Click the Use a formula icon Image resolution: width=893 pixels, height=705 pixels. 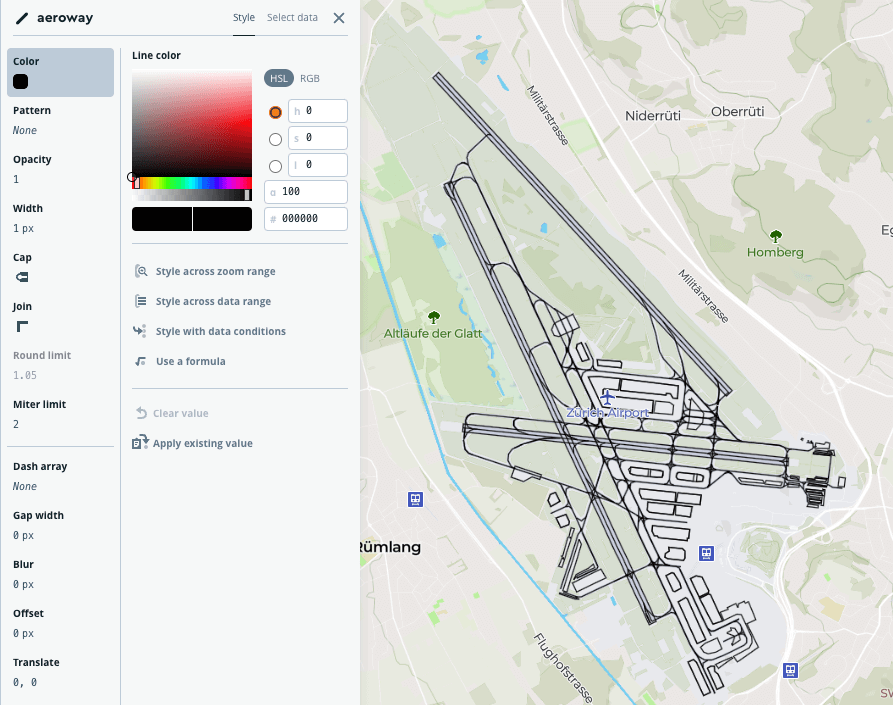click(140, 361)
